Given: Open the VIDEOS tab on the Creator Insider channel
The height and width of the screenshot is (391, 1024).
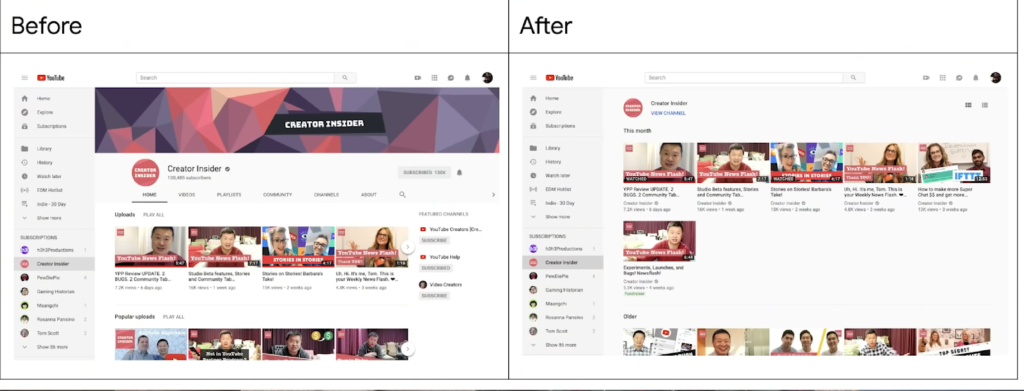Looking at the screenshot, I should (x=187, y=195).
